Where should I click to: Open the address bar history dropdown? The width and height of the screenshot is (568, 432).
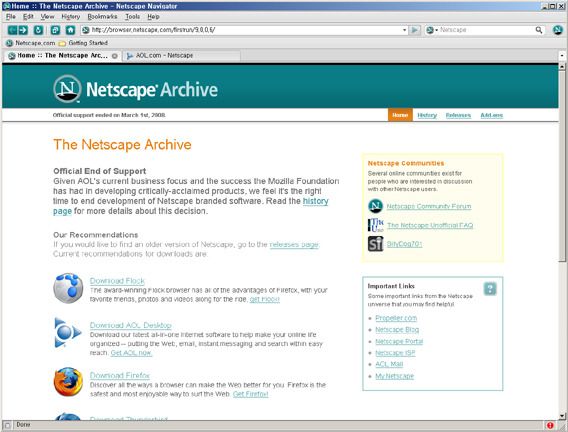(405, 30)
